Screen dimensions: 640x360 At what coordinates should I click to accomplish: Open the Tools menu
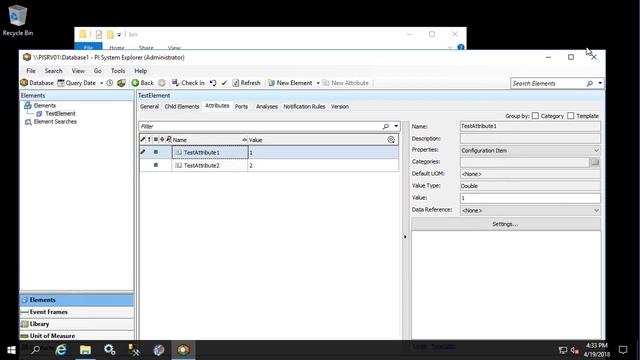click(118, 71)
